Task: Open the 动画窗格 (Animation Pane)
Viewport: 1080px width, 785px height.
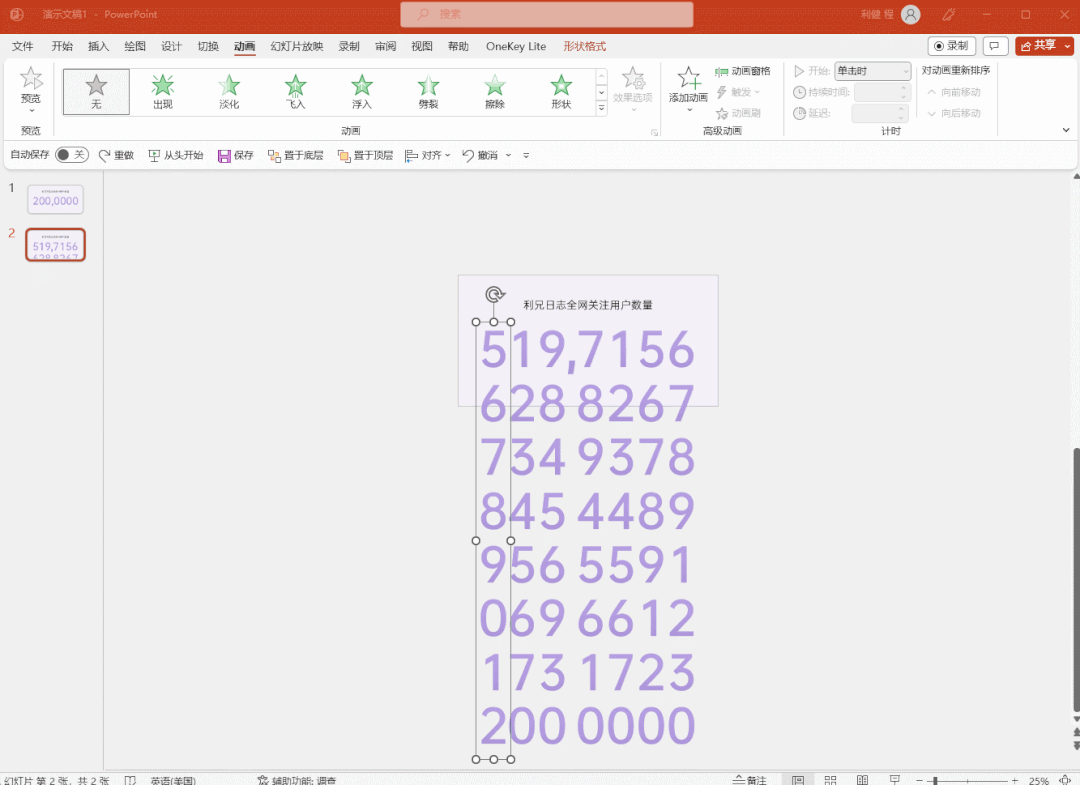Action: [742, 71]
